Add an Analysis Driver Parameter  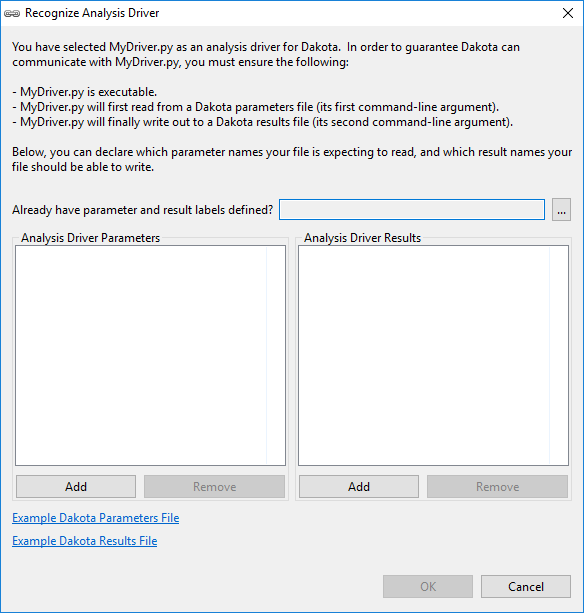(x=76, y=487)
